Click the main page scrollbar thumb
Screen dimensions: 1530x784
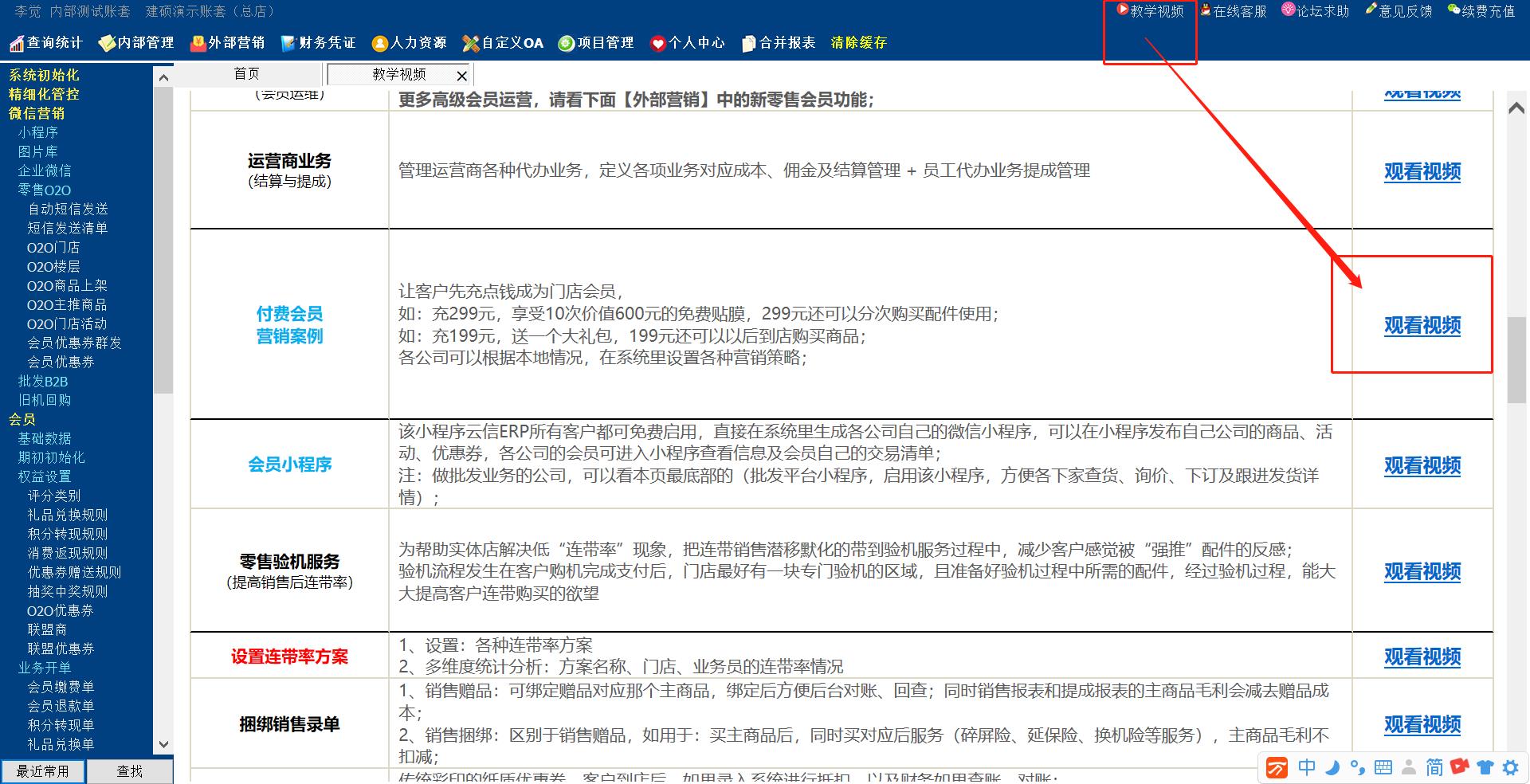[x=1516, y=360]
